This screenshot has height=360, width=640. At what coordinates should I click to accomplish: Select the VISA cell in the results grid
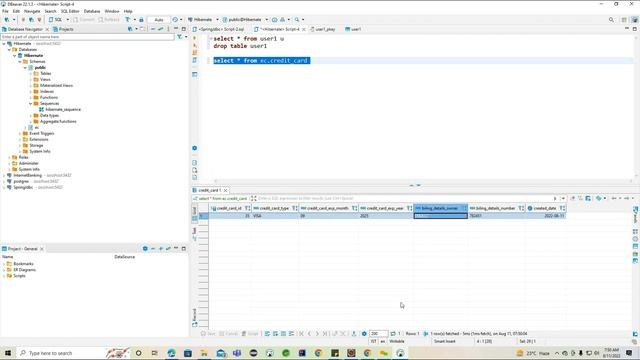coord(275,216)
